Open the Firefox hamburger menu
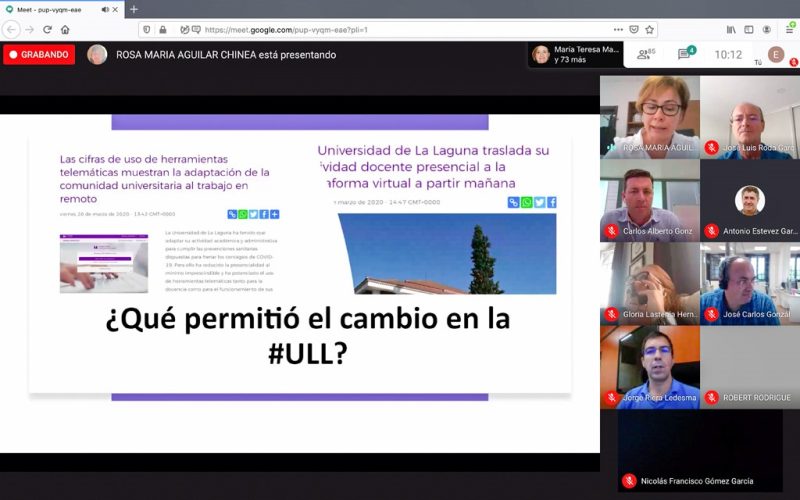 789,30
